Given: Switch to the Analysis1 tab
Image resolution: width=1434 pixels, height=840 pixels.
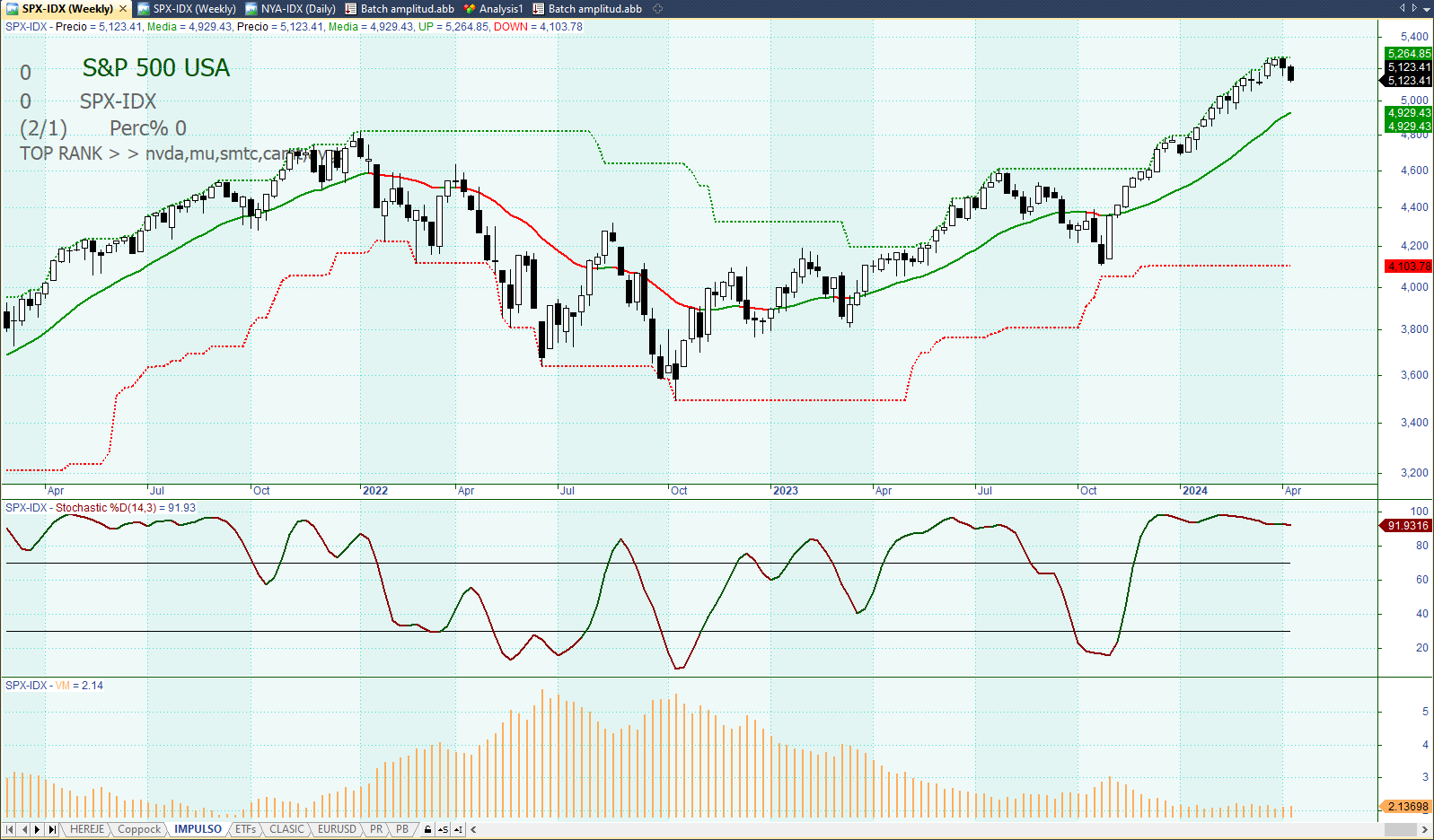Looking at the screenshot, I should tap(493, 9).
